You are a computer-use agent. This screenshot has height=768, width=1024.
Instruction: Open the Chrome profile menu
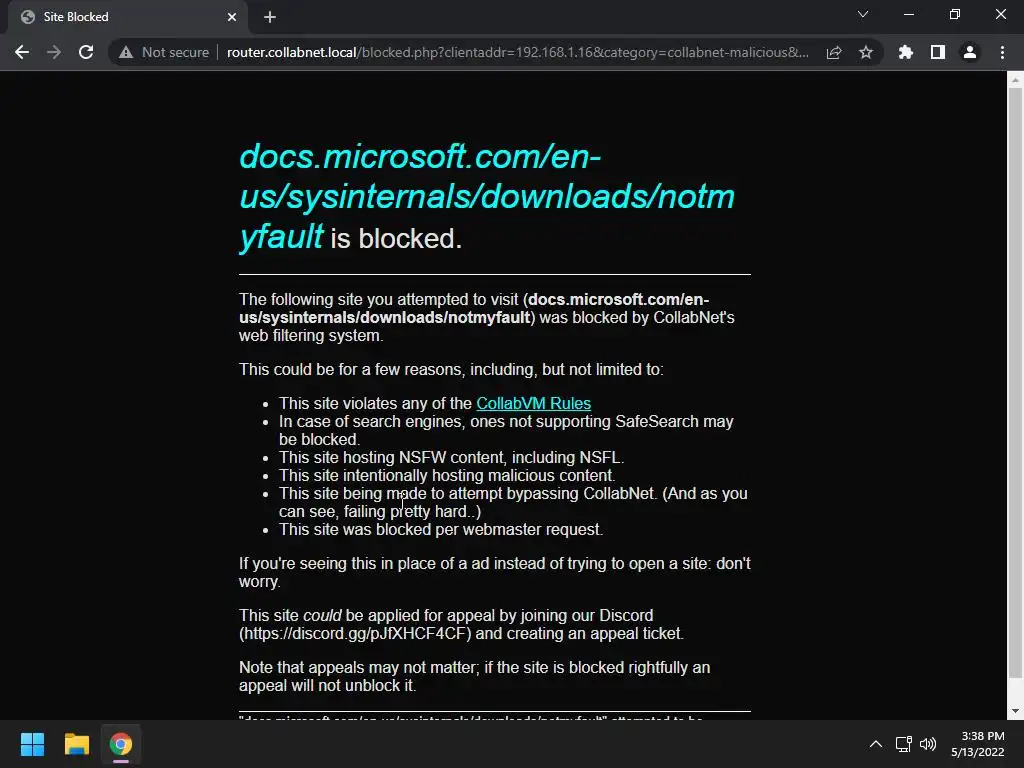(970, 52)
